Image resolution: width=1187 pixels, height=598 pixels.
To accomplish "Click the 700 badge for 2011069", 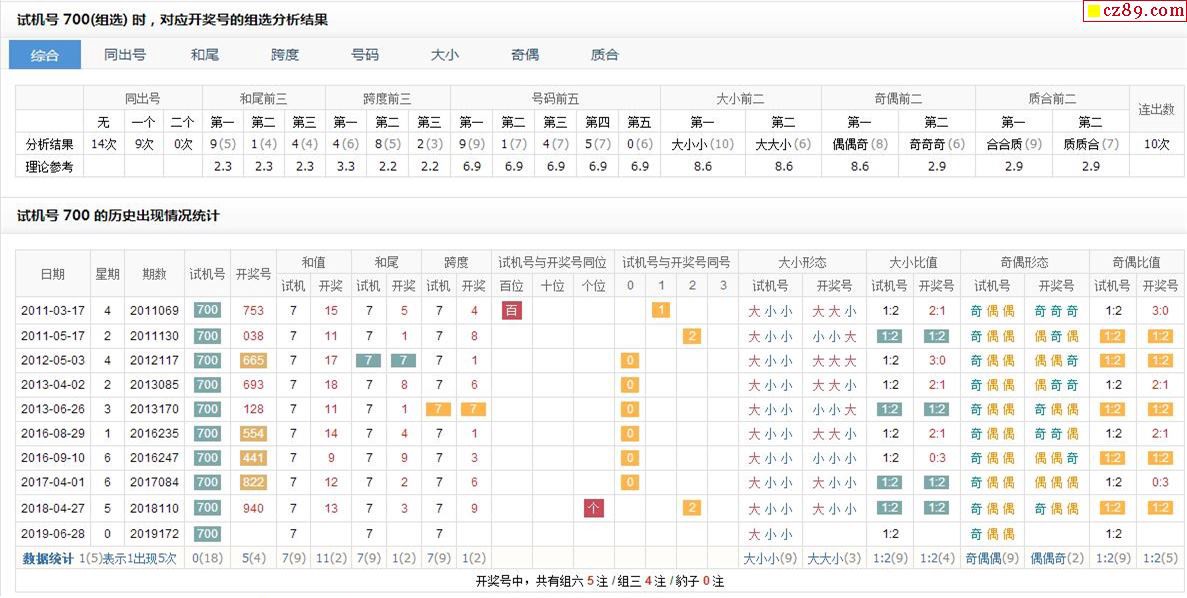I will click(207, 310).
